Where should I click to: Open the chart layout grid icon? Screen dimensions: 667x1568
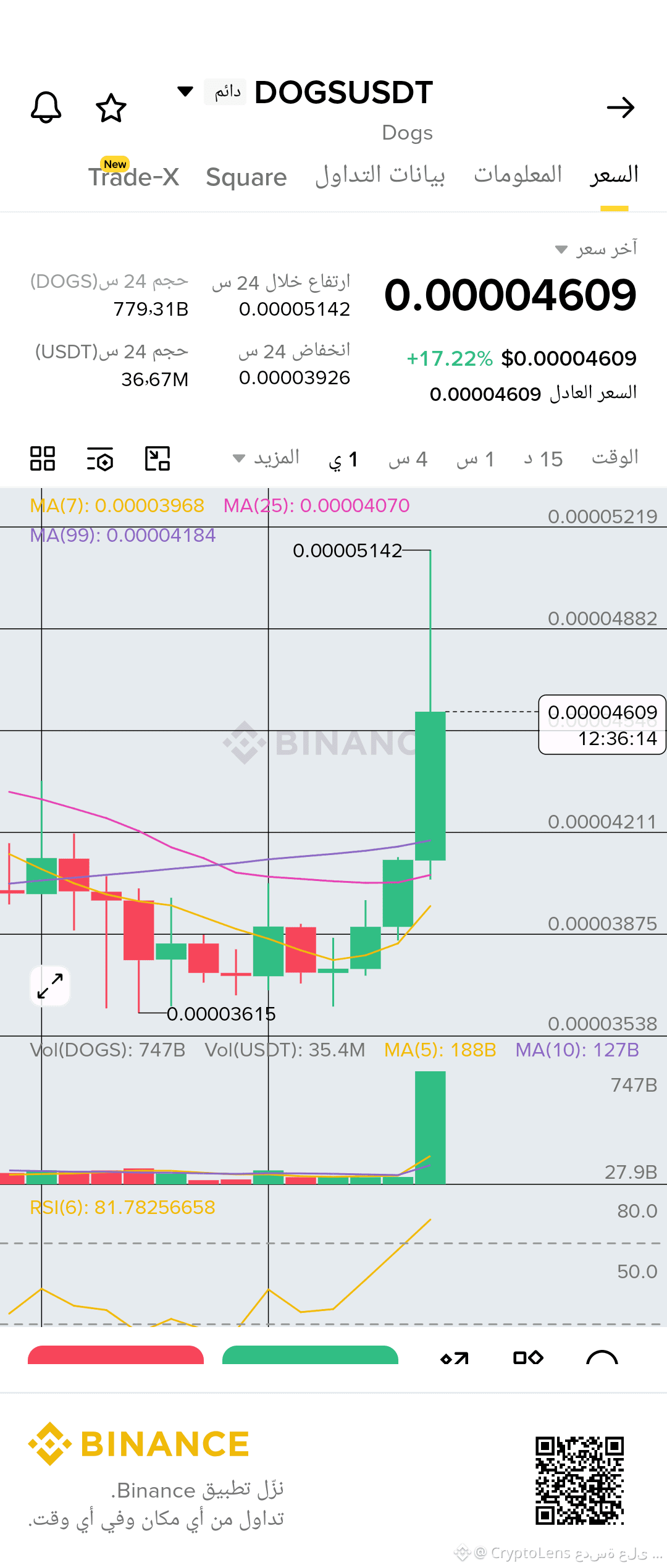coord(43,458)
